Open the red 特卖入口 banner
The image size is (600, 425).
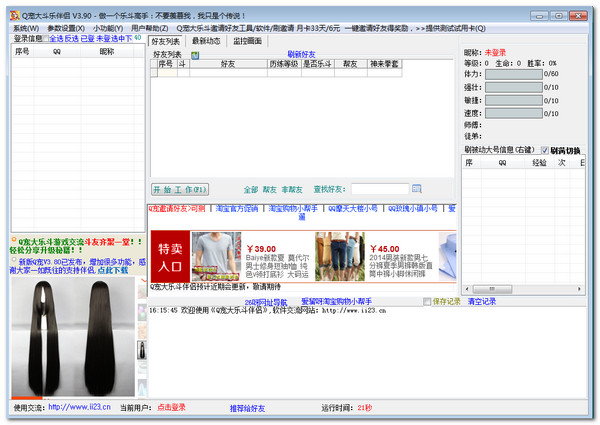click(x=169, y=256)
